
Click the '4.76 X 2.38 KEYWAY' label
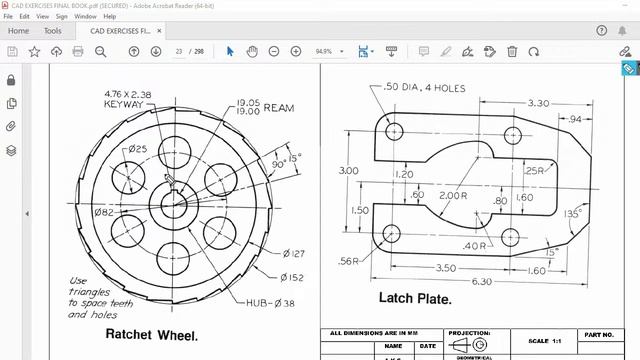pos(127,99)
